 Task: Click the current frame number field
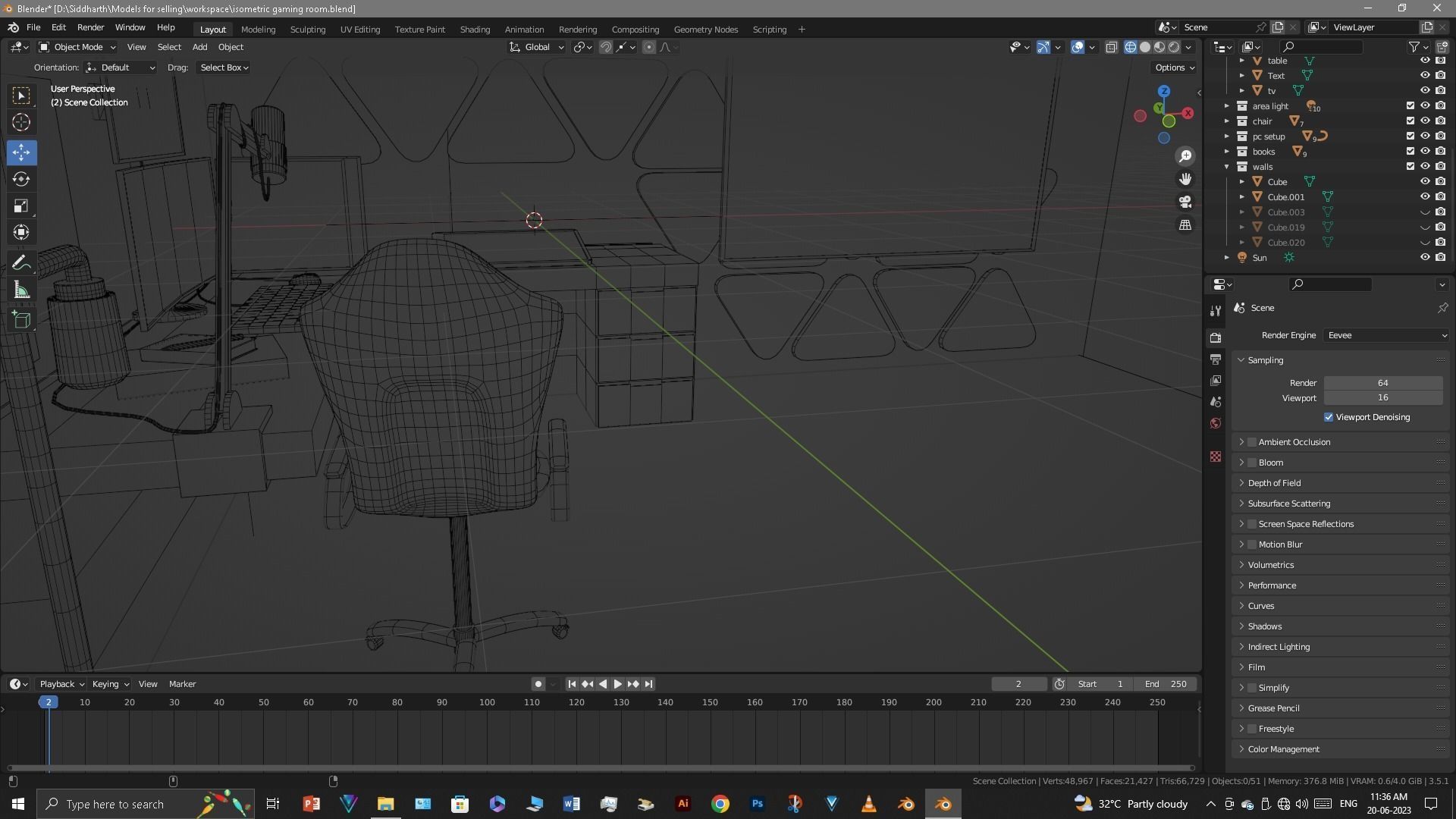1018,684
